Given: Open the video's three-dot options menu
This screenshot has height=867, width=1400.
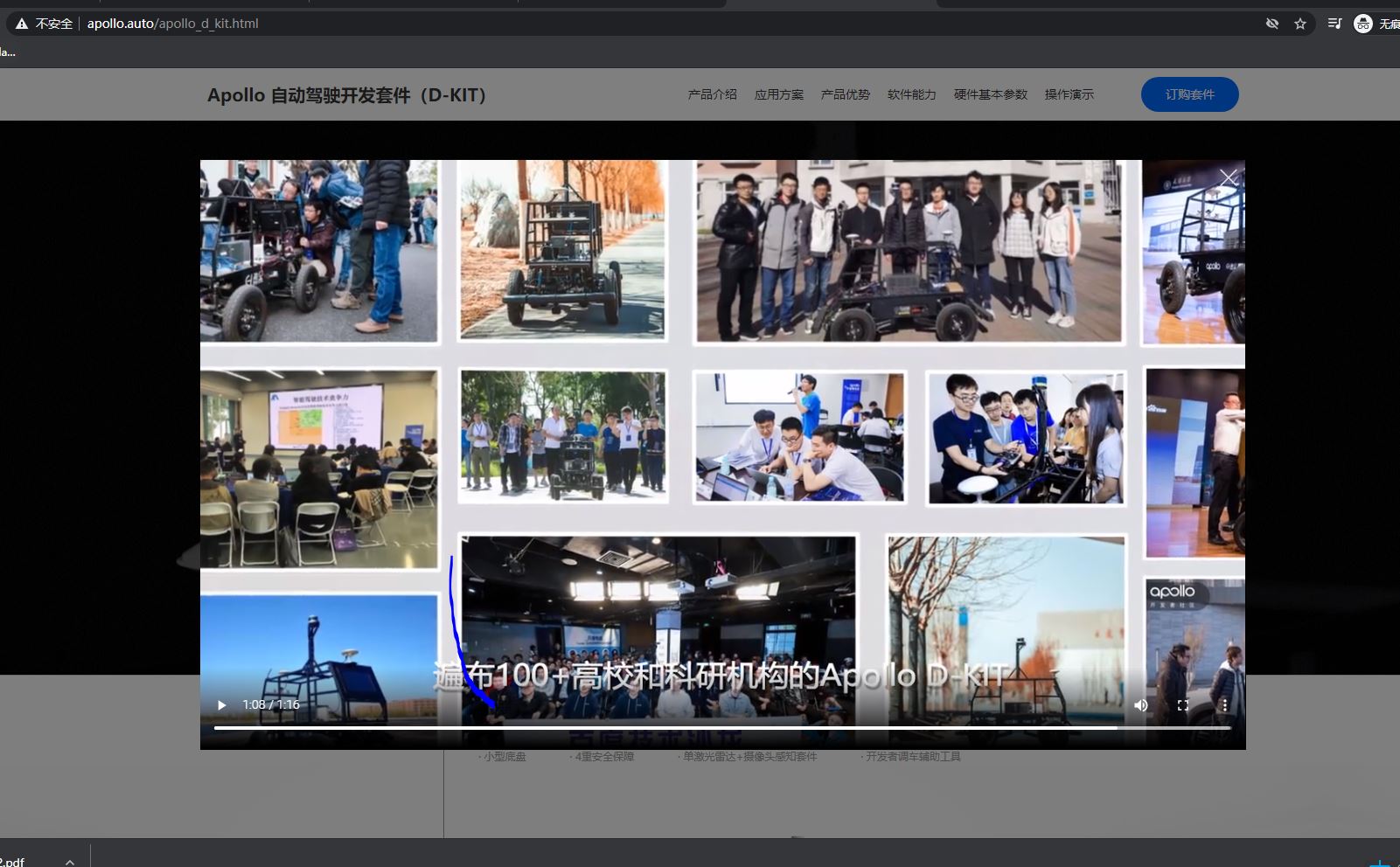Looking at the screenshot, I should click(1224, 705).
